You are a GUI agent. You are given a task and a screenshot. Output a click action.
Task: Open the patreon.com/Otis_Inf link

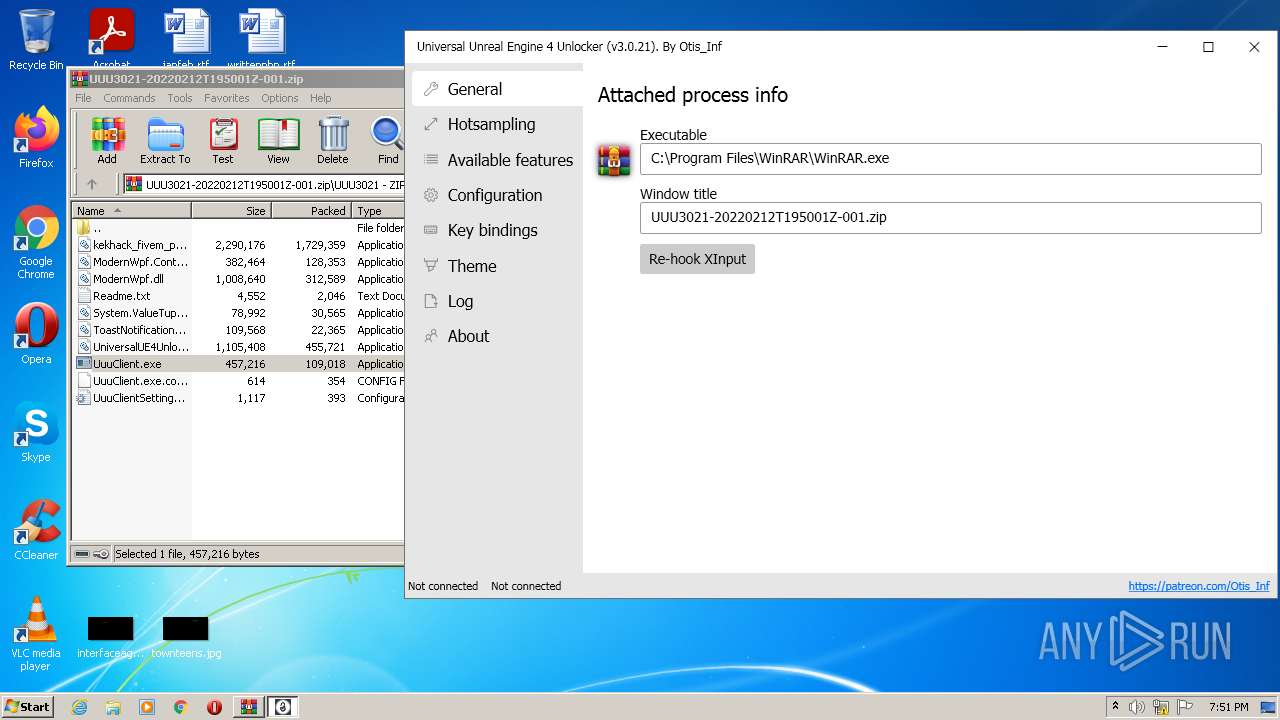1198,586
